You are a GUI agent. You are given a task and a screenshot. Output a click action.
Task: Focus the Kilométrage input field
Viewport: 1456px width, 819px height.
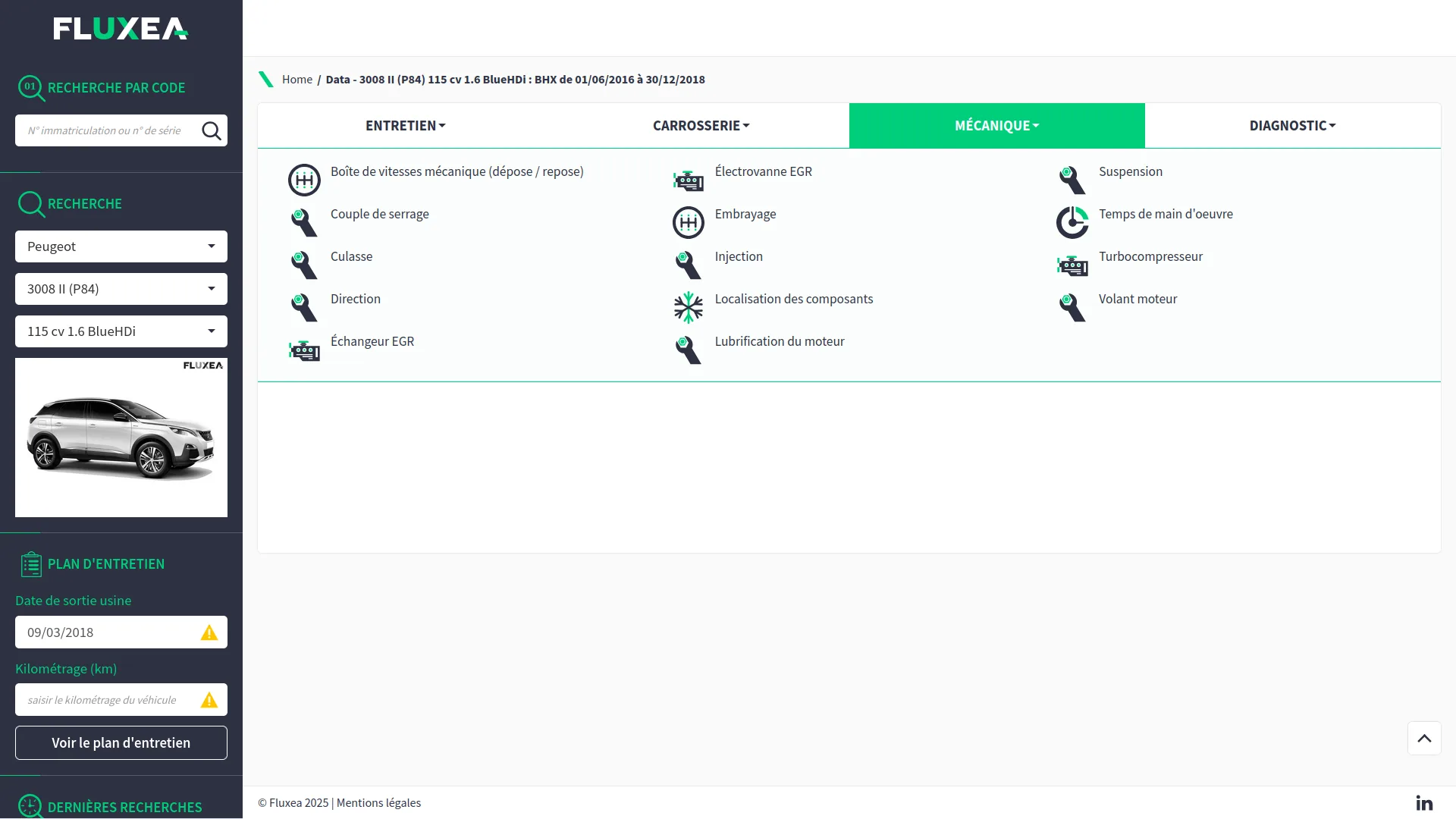tap(121, 700)
